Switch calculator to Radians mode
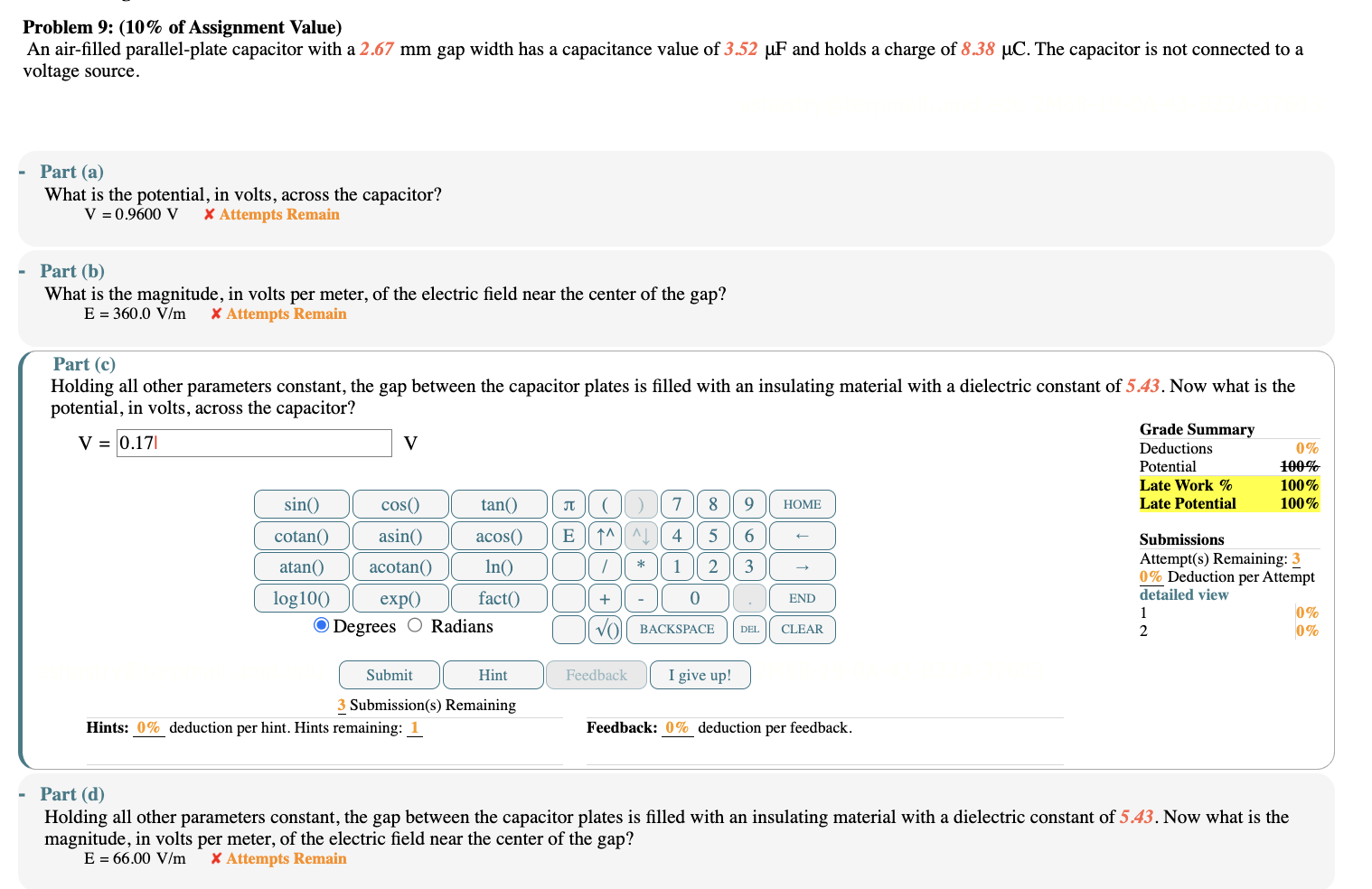The width and height of the screenshot is (1372, 889). click(414, 624)
